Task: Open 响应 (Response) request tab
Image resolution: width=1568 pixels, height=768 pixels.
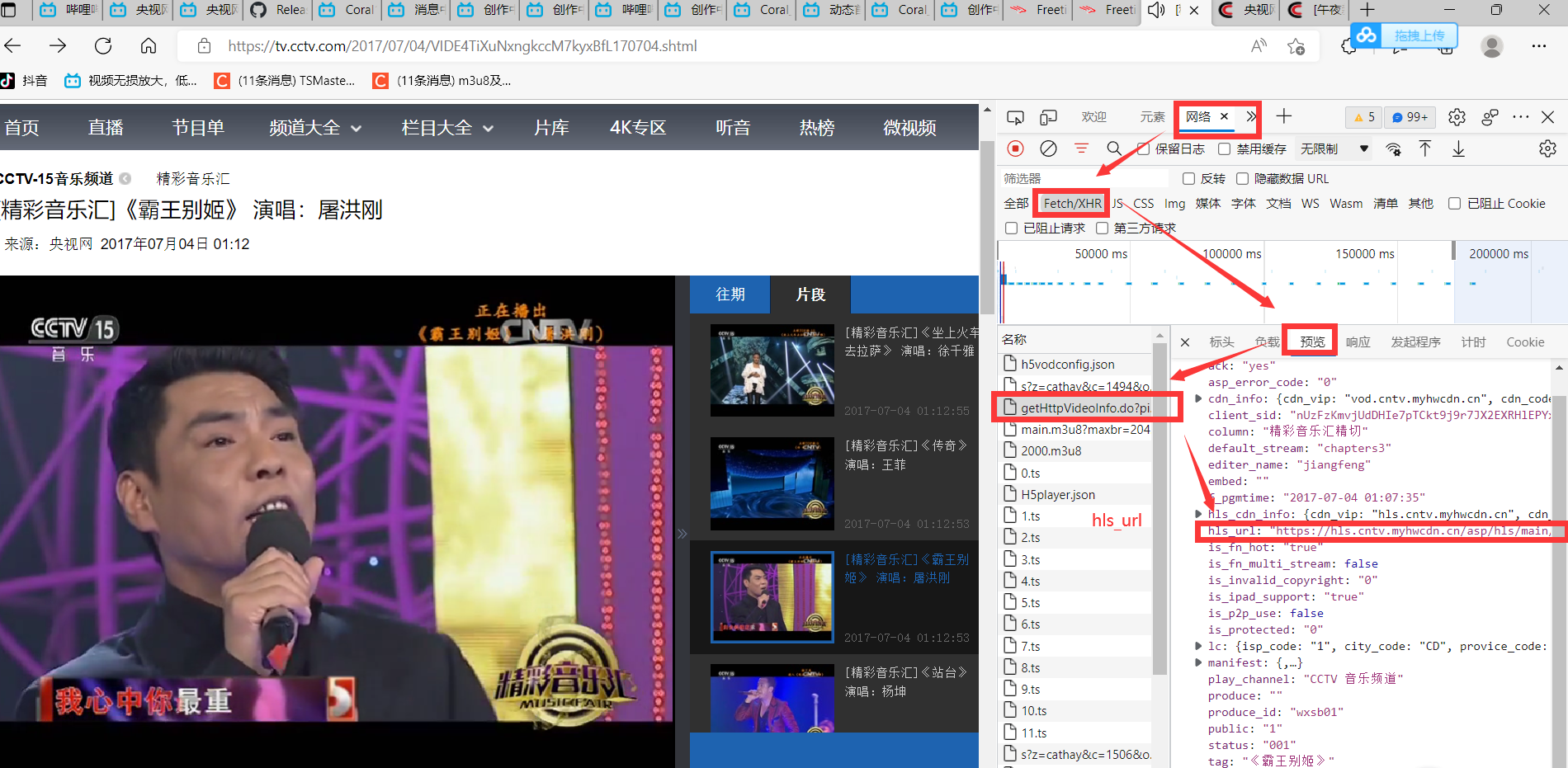Action: (1358, 342)
